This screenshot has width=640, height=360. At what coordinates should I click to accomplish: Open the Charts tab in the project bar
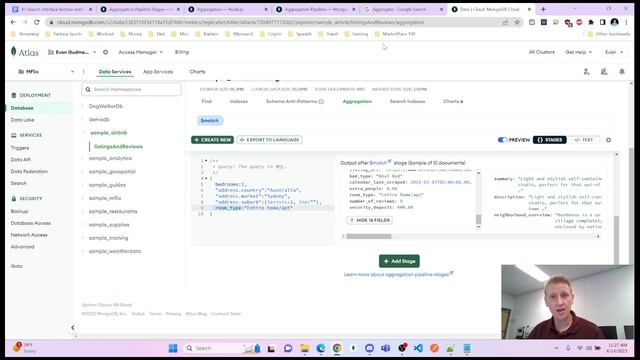197,72
